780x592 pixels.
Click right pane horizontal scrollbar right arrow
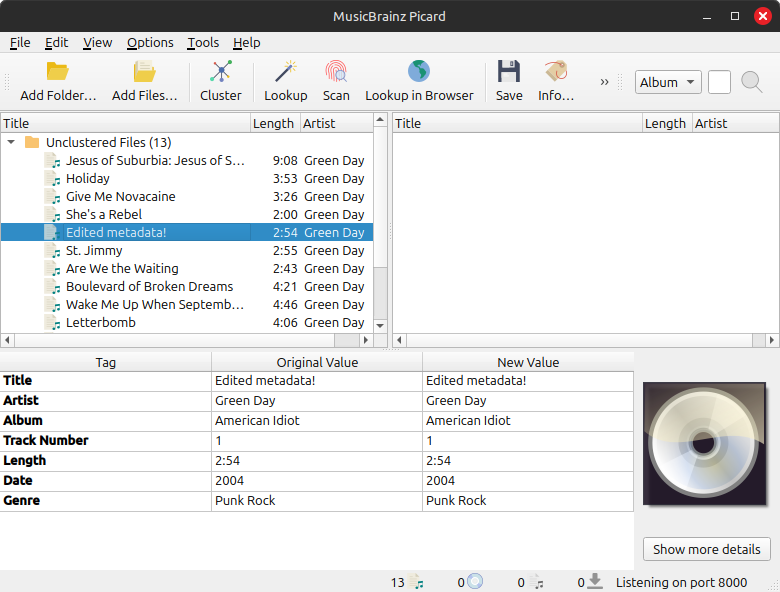pos(772,340)
